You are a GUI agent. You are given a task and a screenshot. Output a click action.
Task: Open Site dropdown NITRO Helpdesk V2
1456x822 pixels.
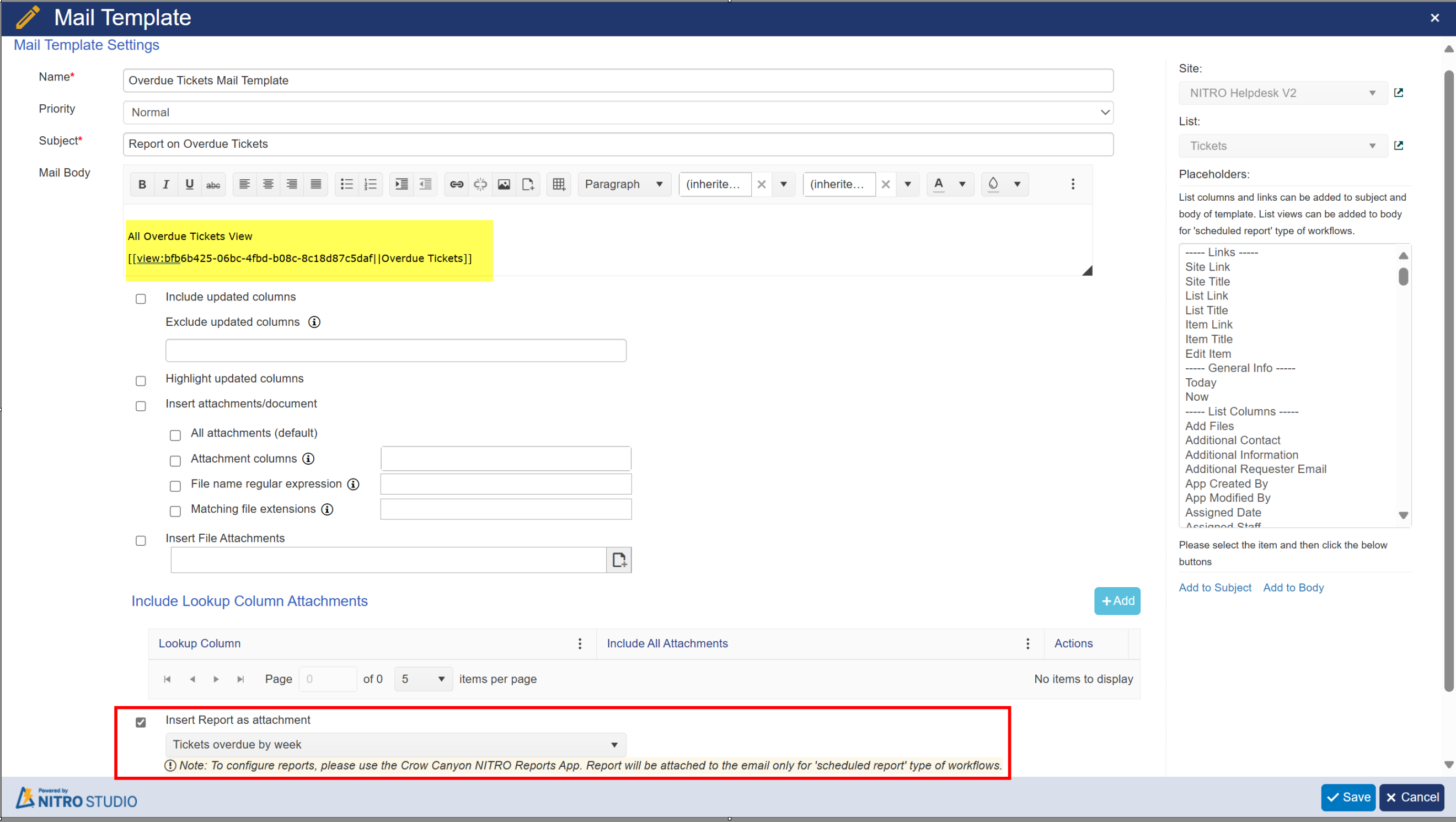click(x=1283, y=93)
